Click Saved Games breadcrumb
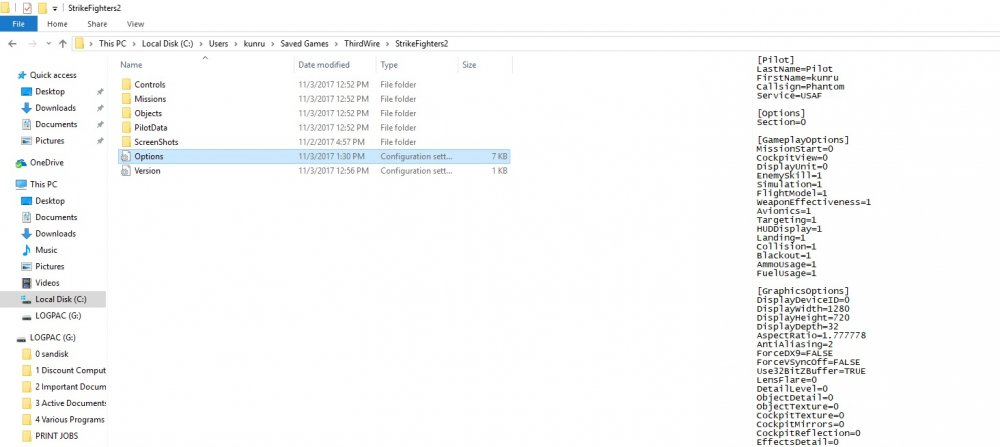This screenshot has width=1000, height=447. click(304, 43)
